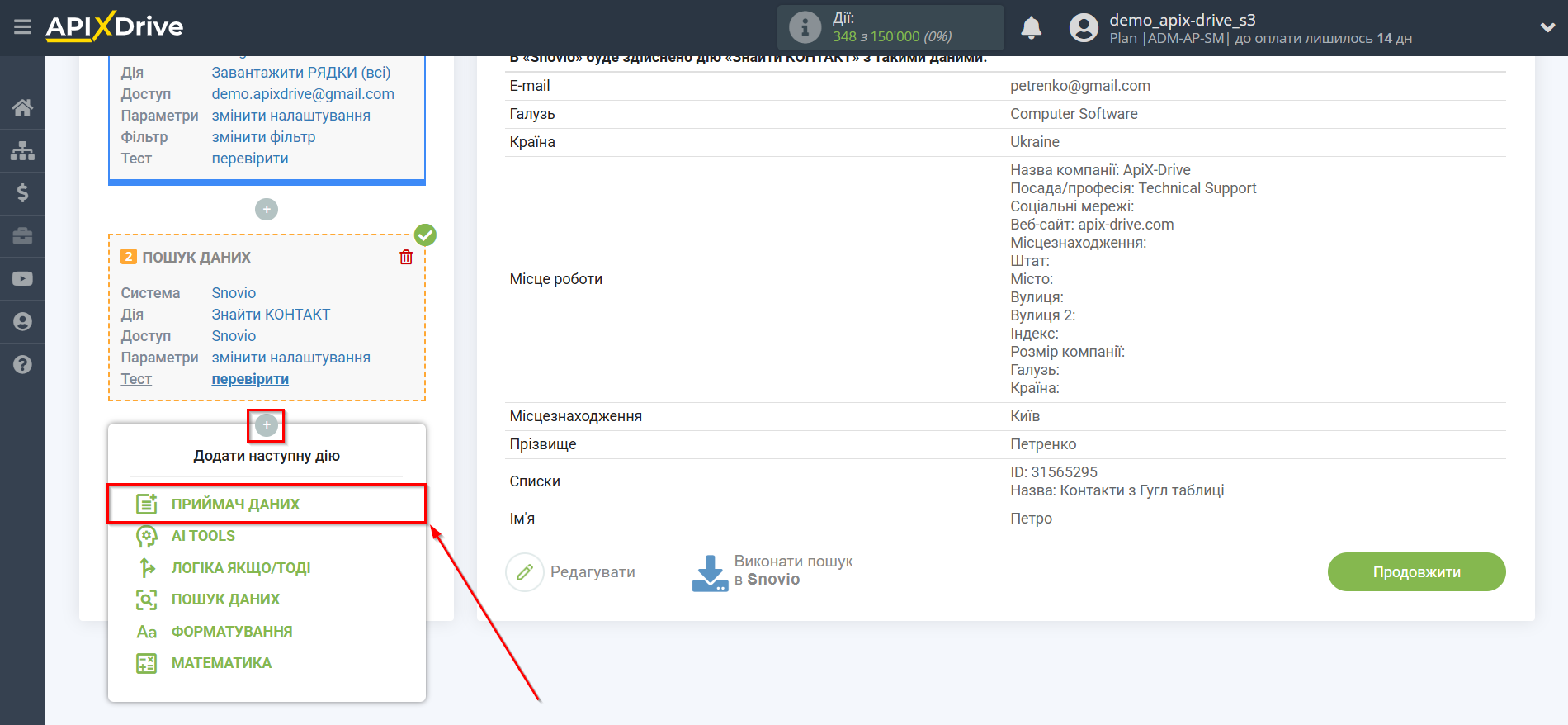1568x725 pixels.
Task: Select ЛОГІКА ЯКЩО/ТОДІ option
Action: click(241, 568)
